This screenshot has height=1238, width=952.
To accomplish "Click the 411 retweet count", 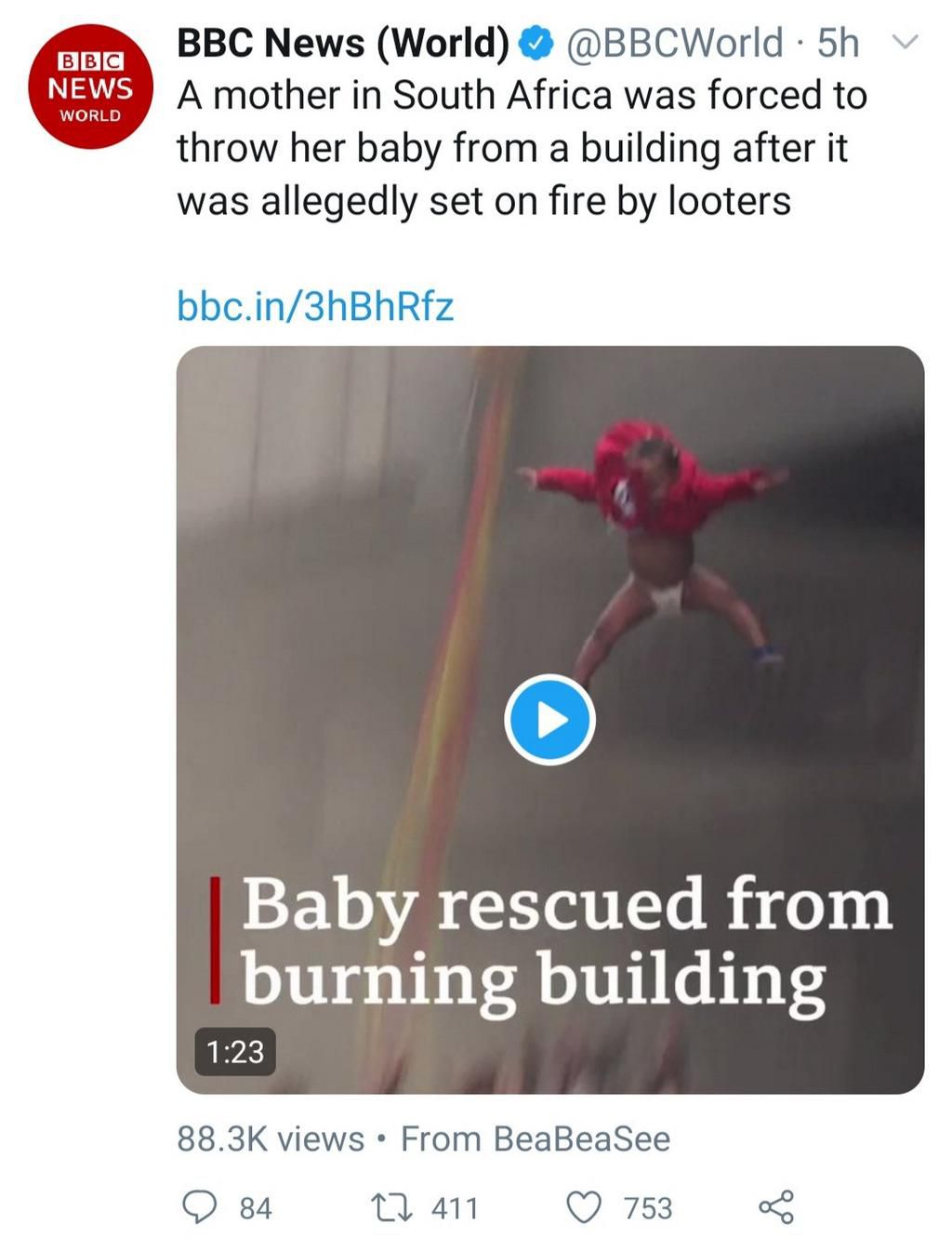I will coord(455,1207).
